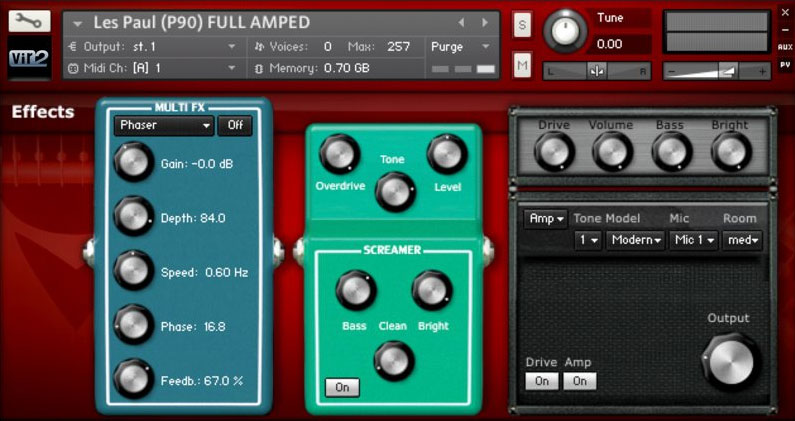Screen dimensions: 795x421
Task: Close the instrument with the X button
Action: coord(785,13)
